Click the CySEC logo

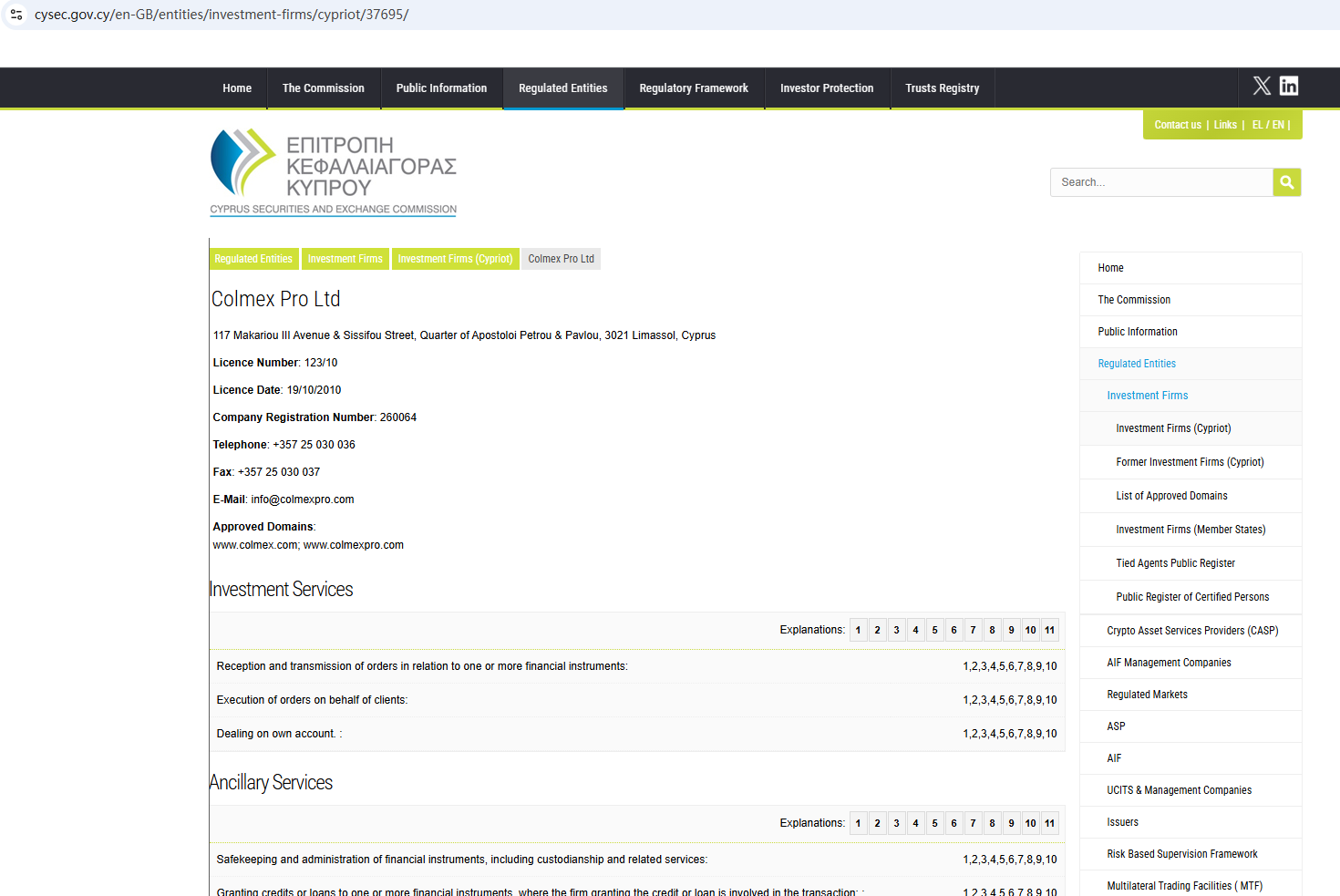pyautogui.click(x=334, y=172)
